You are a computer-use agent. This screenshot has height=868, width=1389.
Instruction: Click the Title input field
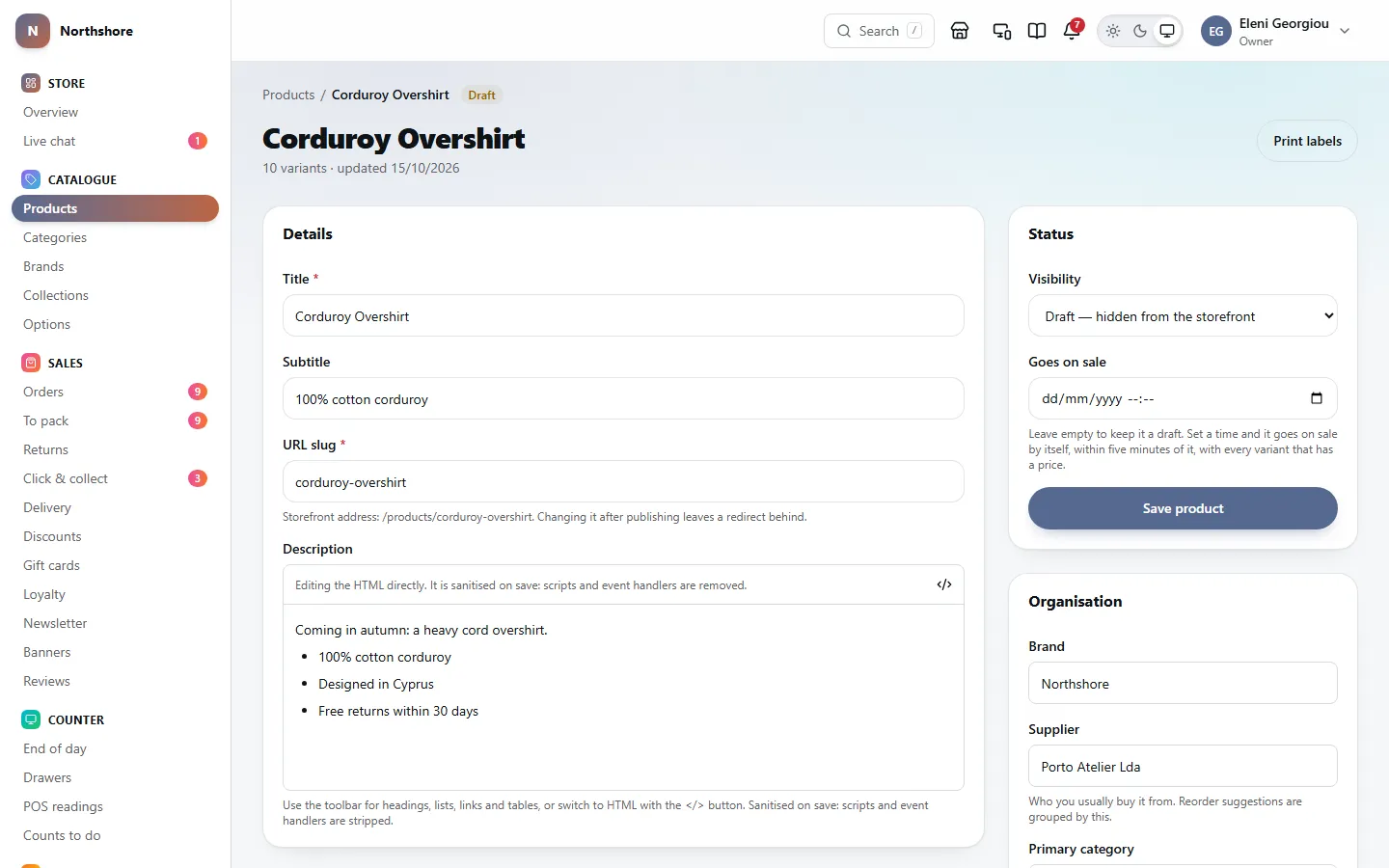click(623, 315)
